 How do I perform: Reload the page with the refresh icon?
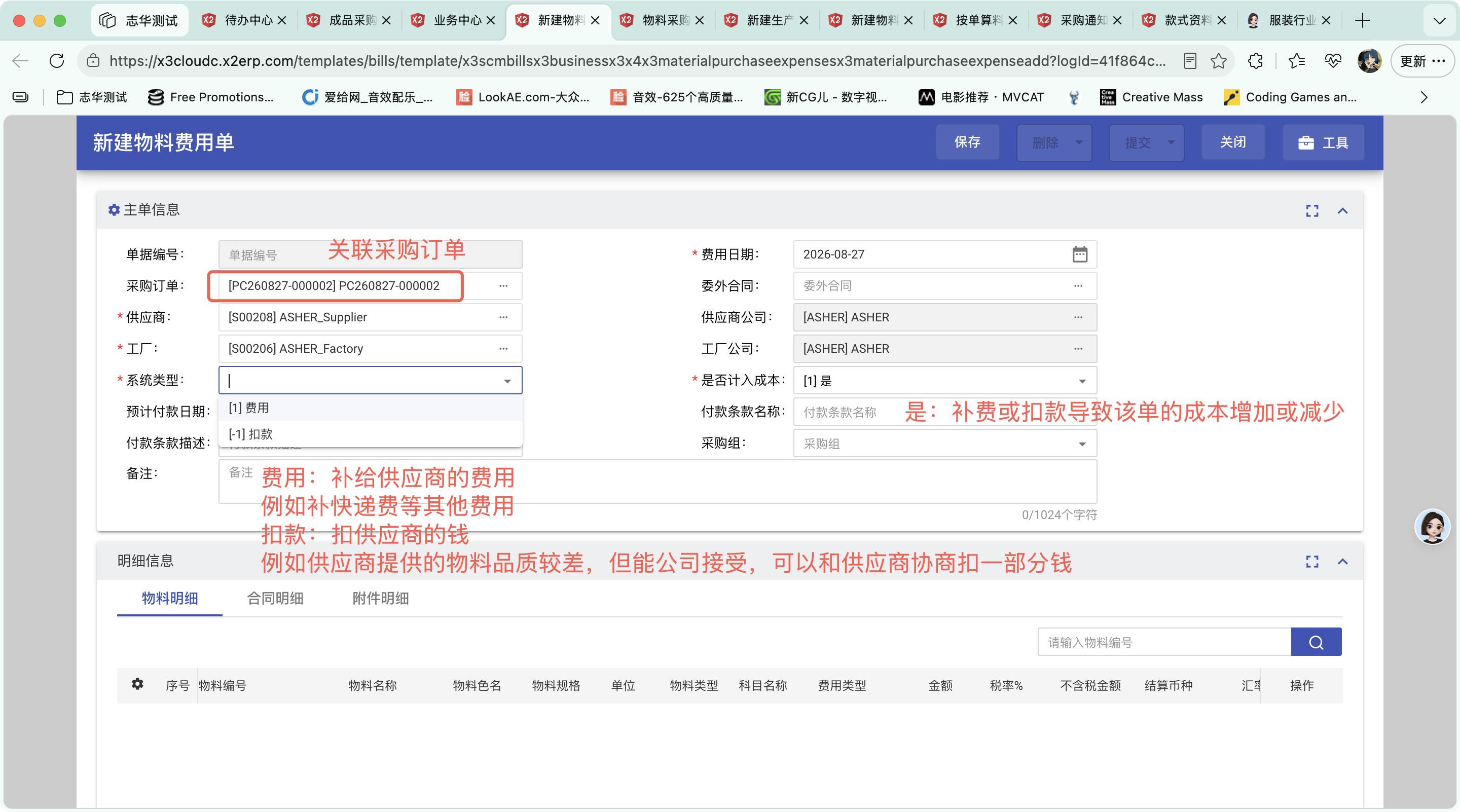tap(57, 61)
